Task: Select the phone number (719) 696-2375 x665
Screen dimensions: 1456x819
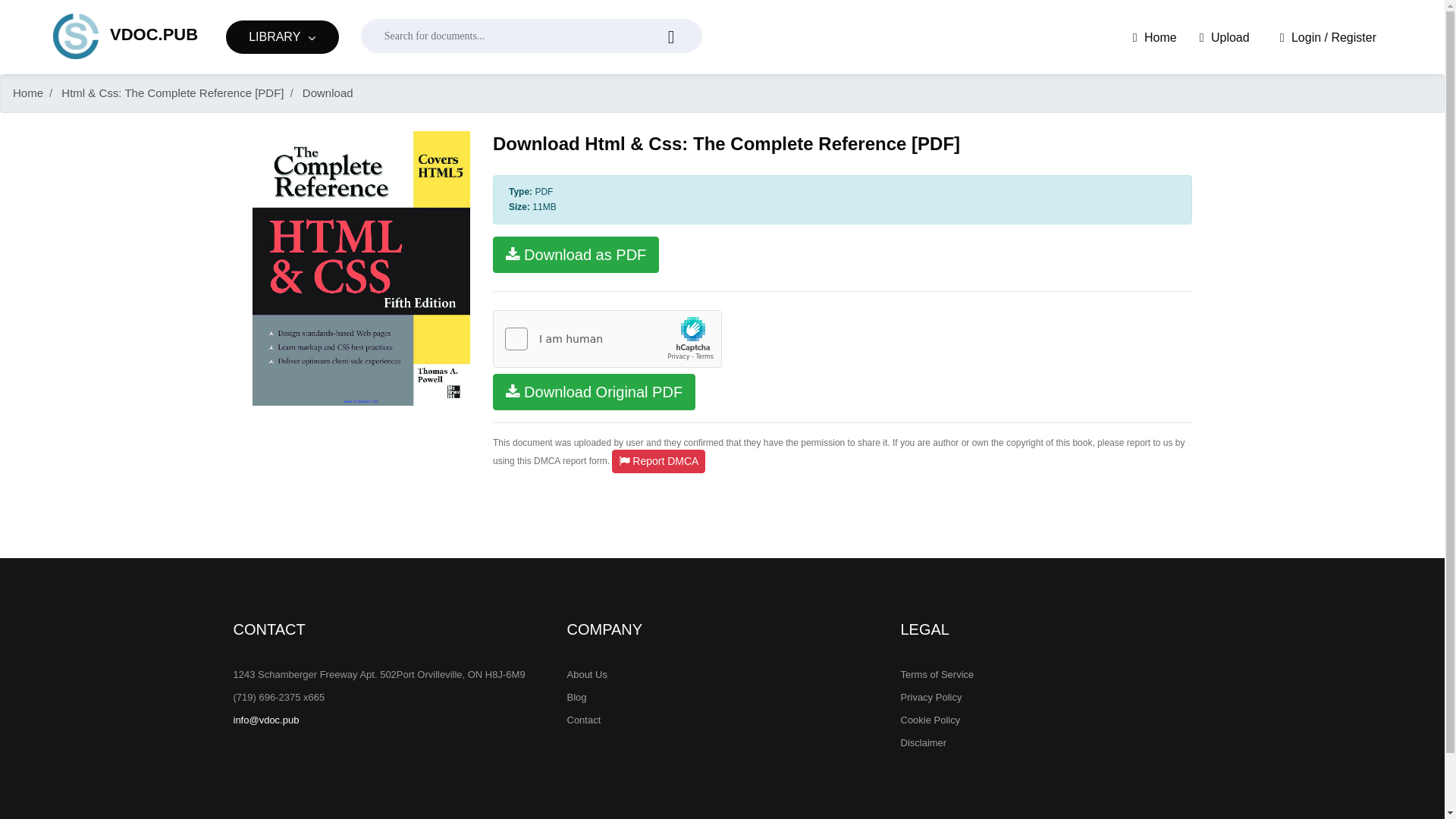Action: pos(279,698)
